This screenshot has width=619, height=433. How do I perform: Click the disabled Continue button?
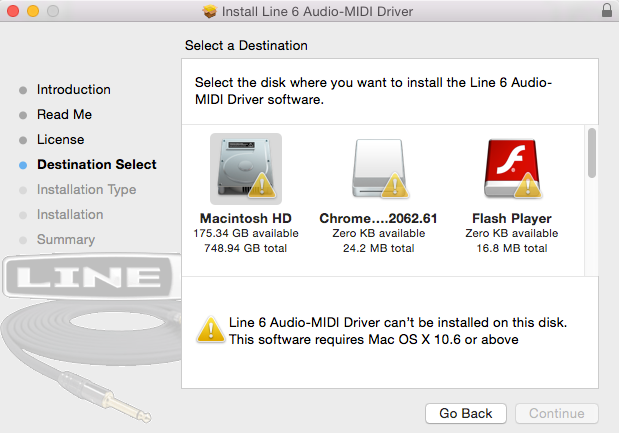pos(557,413)
